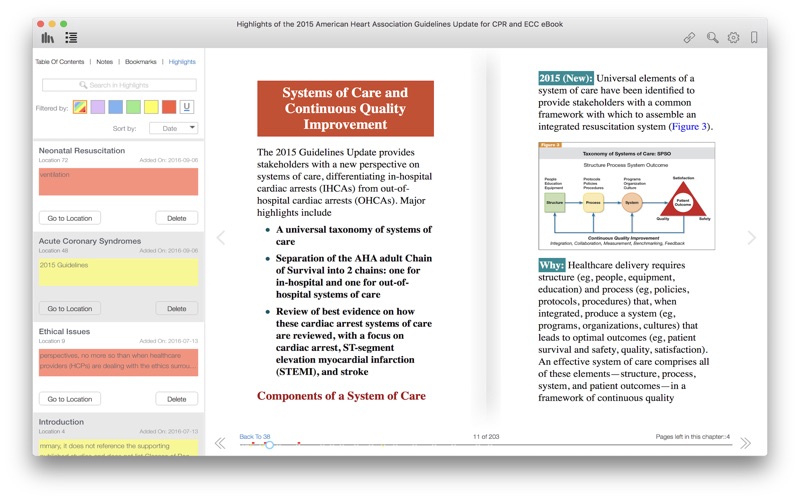The image size is (800, 500).
Task: Go to Location for Neonatal Resuscitation
Action: 70,218
